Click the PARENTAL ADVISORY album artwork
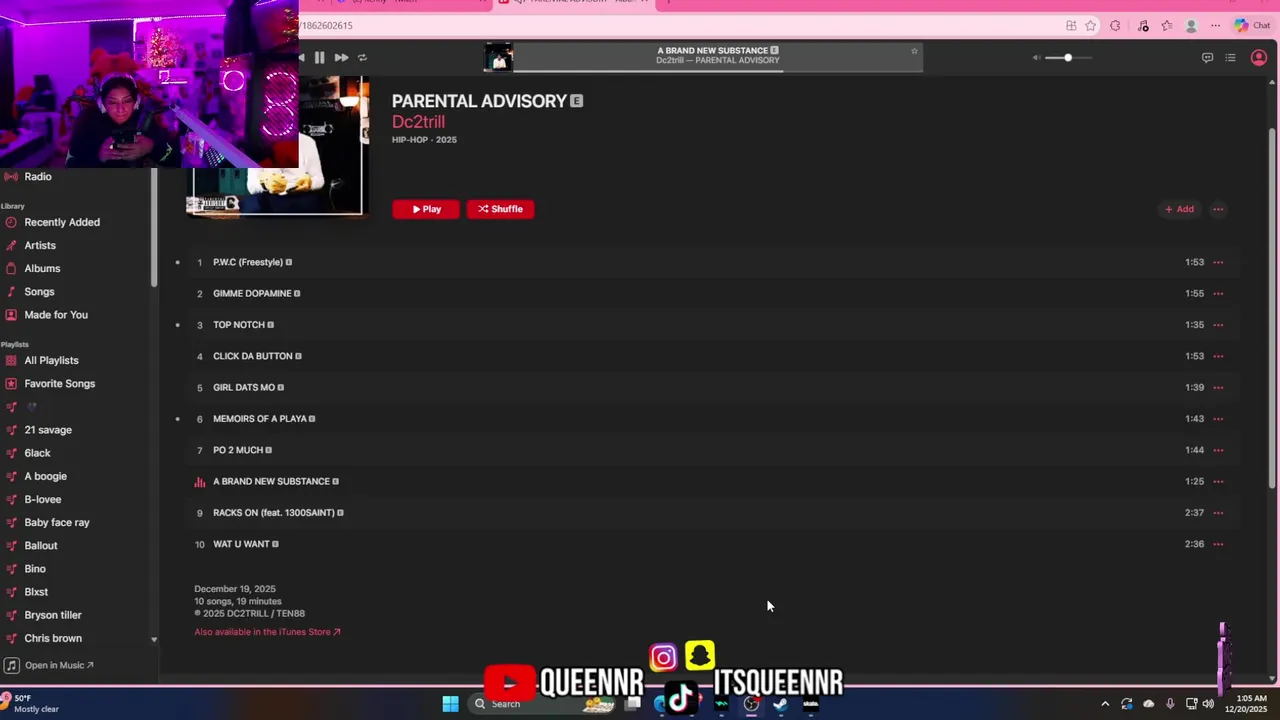Screen dimensions: 1280x720 point(277,146)
